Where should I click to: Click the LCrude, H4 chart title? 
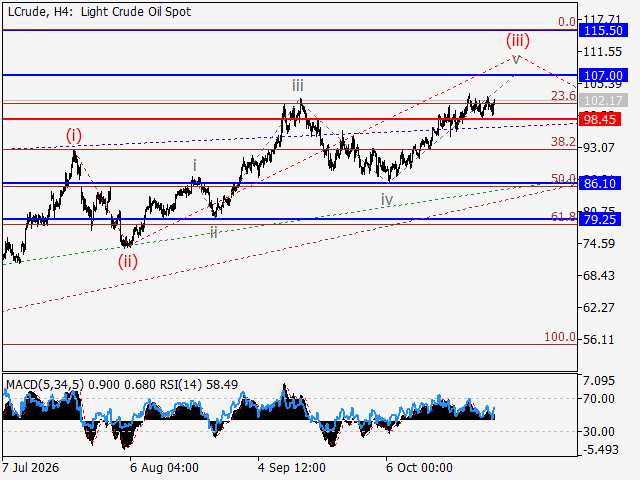[x=38, y=12]
